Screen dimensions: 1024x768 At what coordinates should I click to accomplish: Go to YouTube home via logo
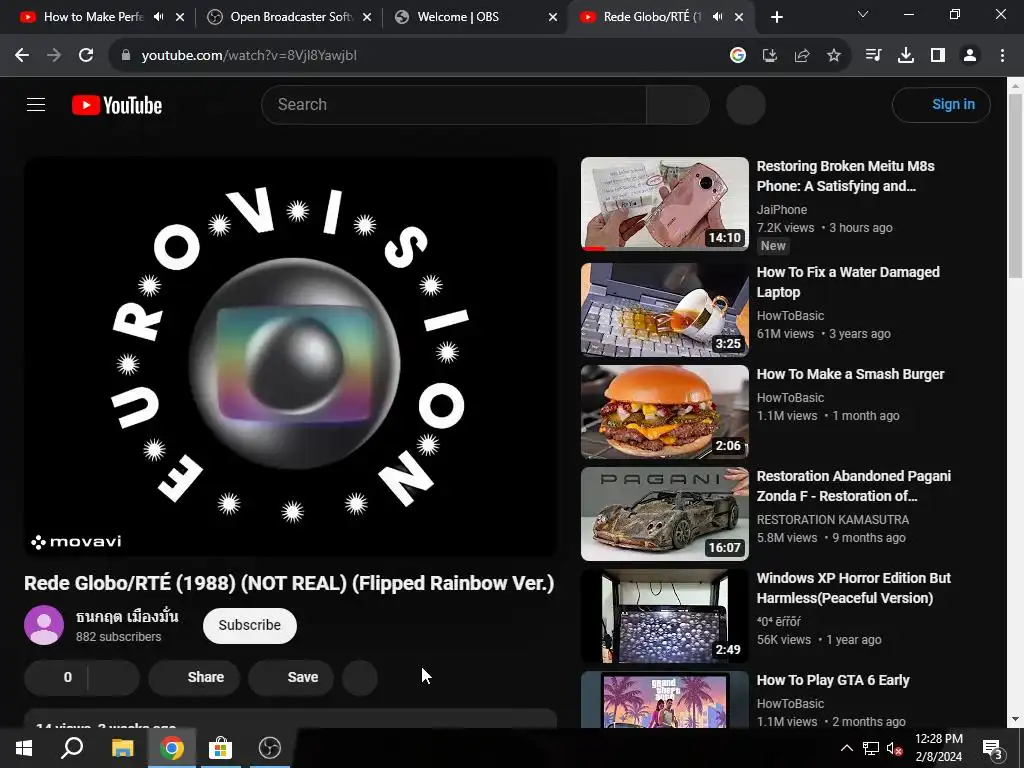[x=117, y=105]
